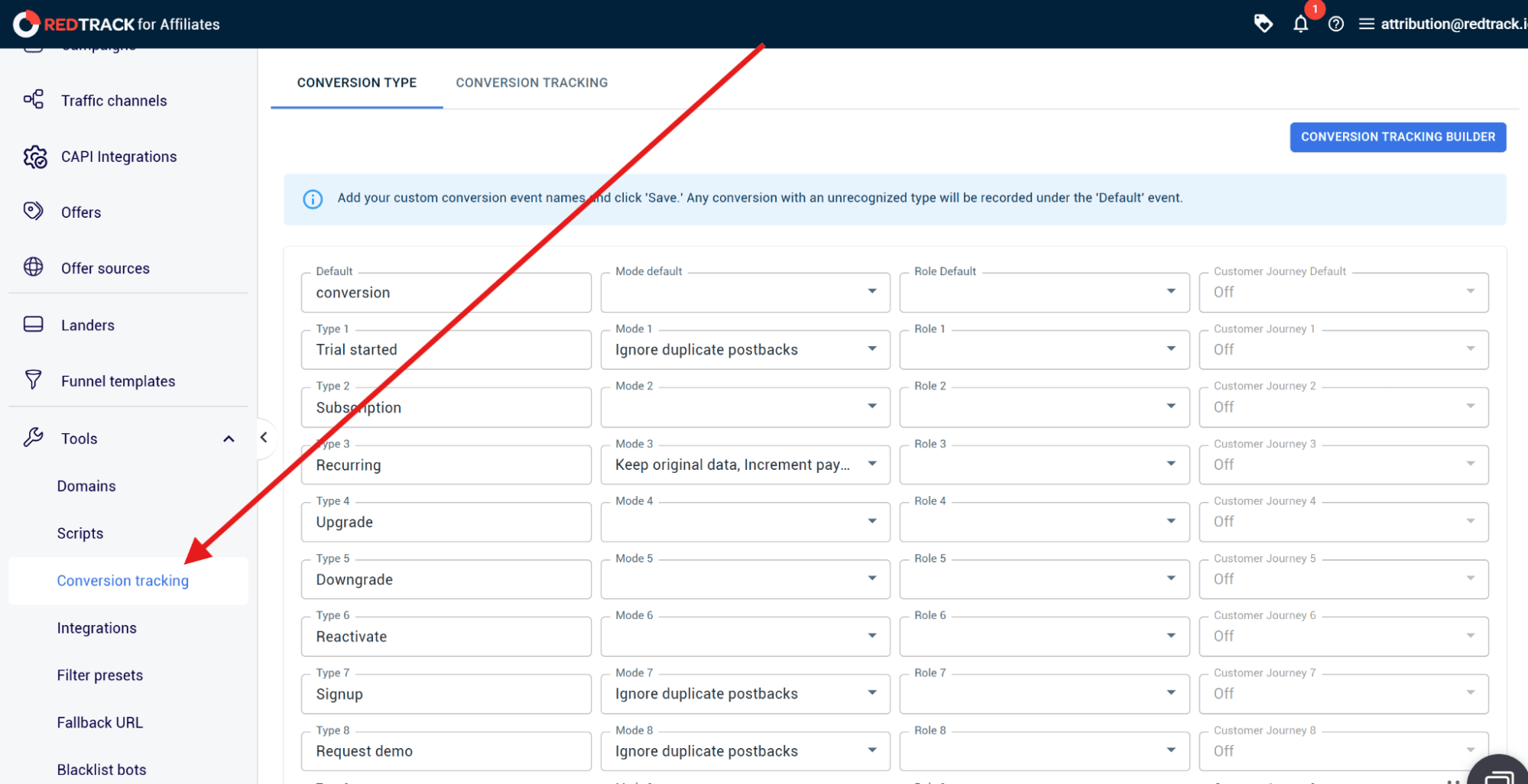Open the Customer Journey Default dropdown
This screenshot has width=1528, height=784.
[1344, 293]
